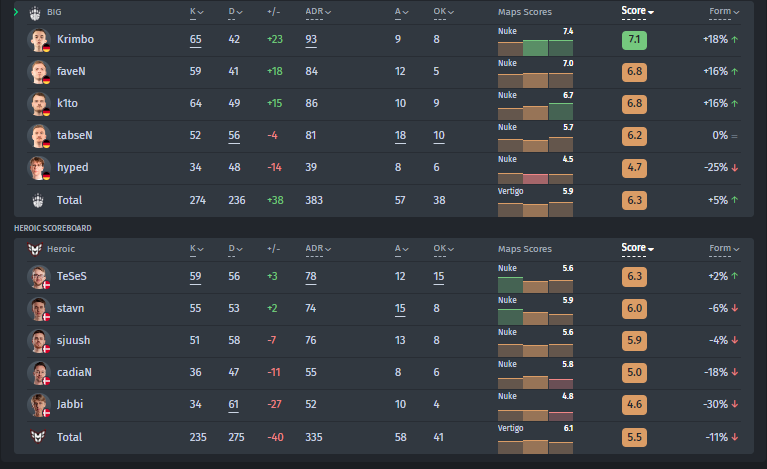Click the +/- column header in Heroic table

pos(273,248)
